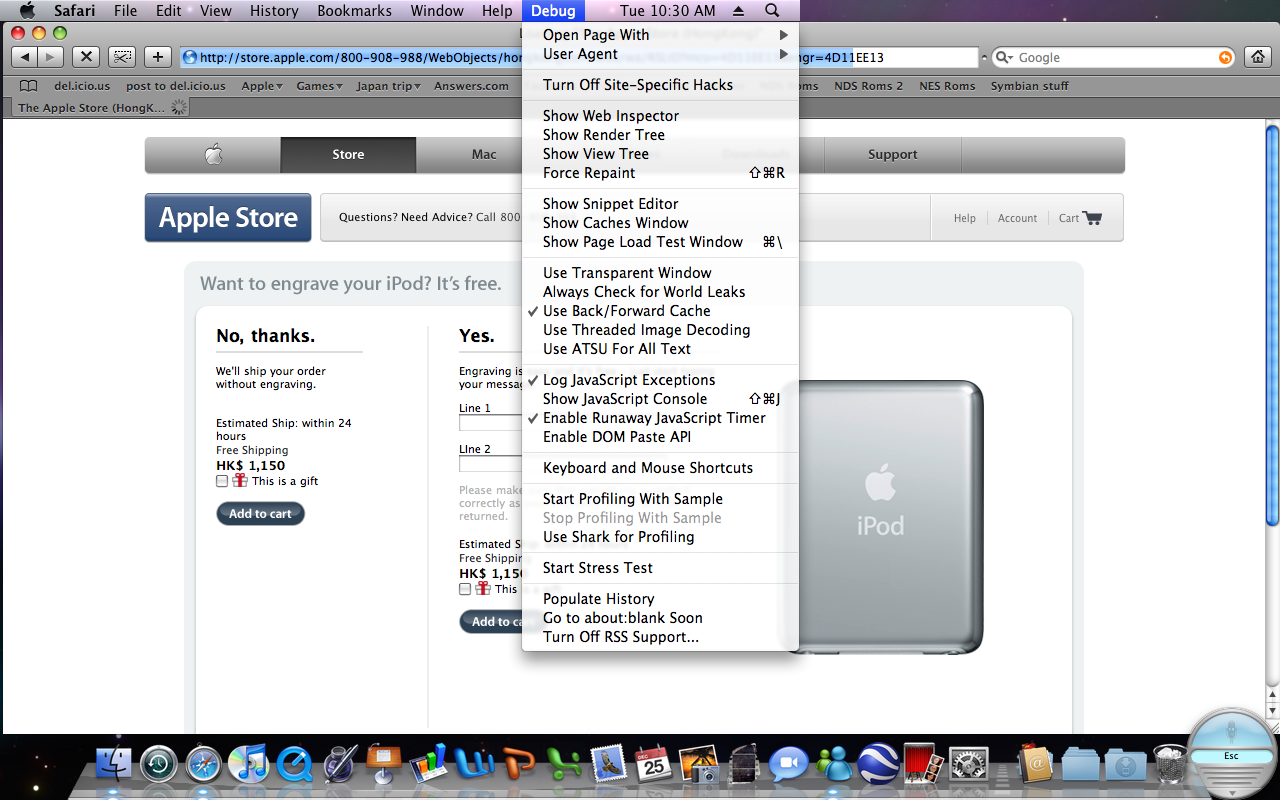
Task: Select Show JavaScript Console
Action: pos(660,399)
